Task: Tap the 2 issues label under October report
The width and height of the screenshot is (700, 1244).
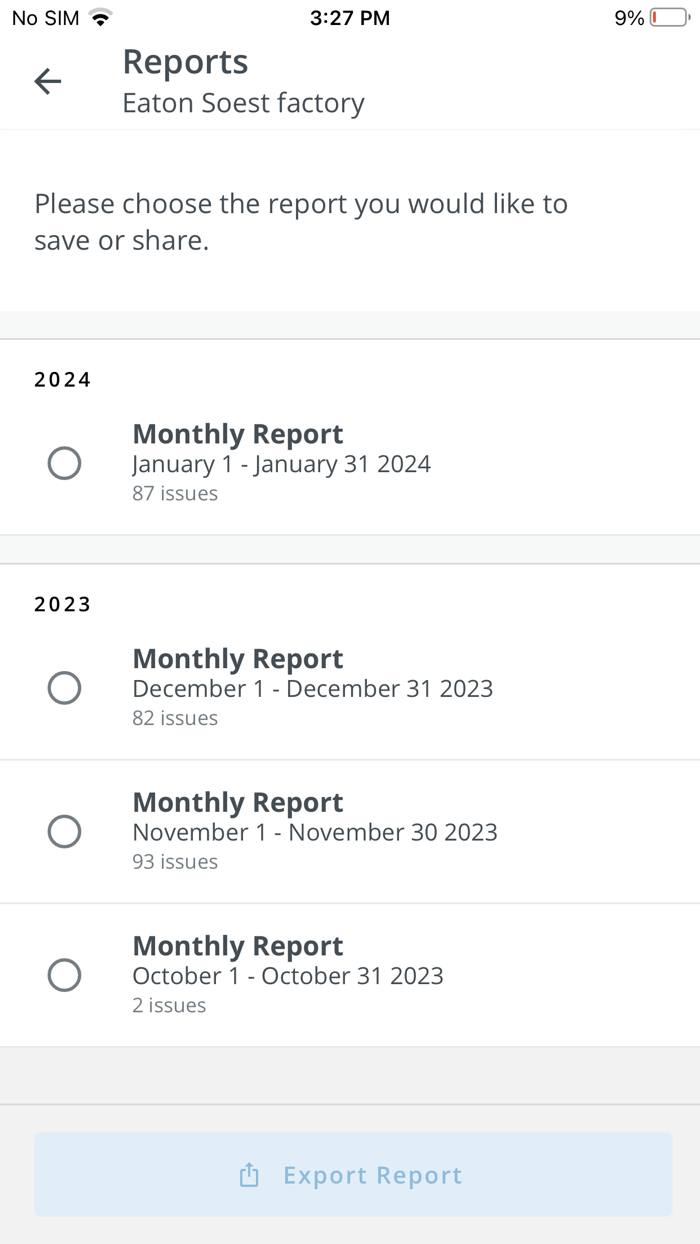Action: pos(169,1005)
